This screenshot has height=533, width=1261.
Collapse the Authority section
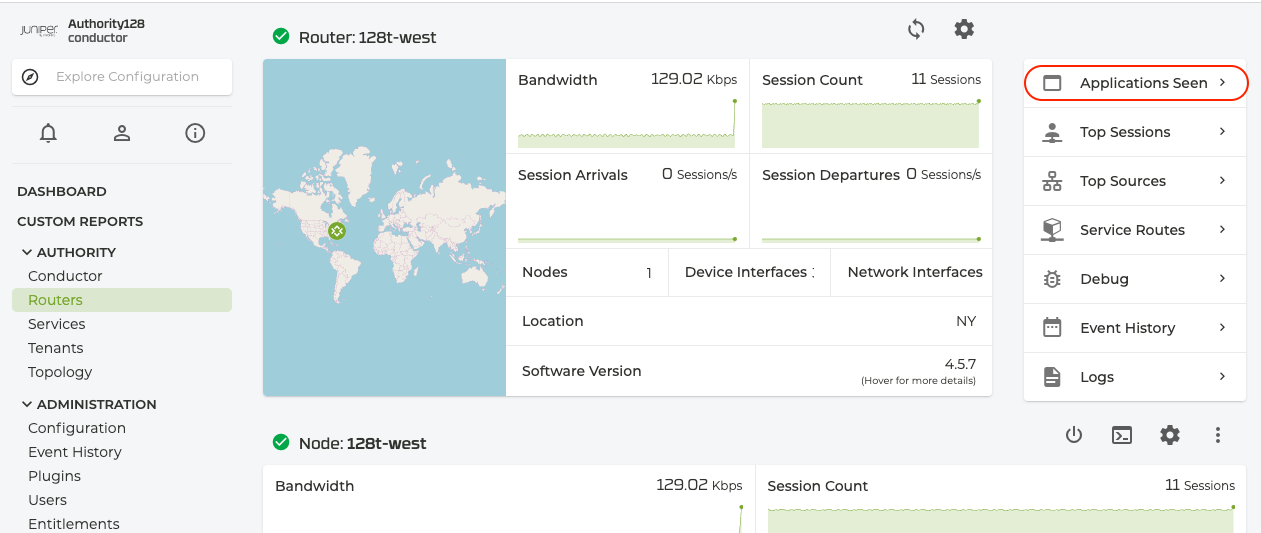pyautogui.click(x=26, y=252)
